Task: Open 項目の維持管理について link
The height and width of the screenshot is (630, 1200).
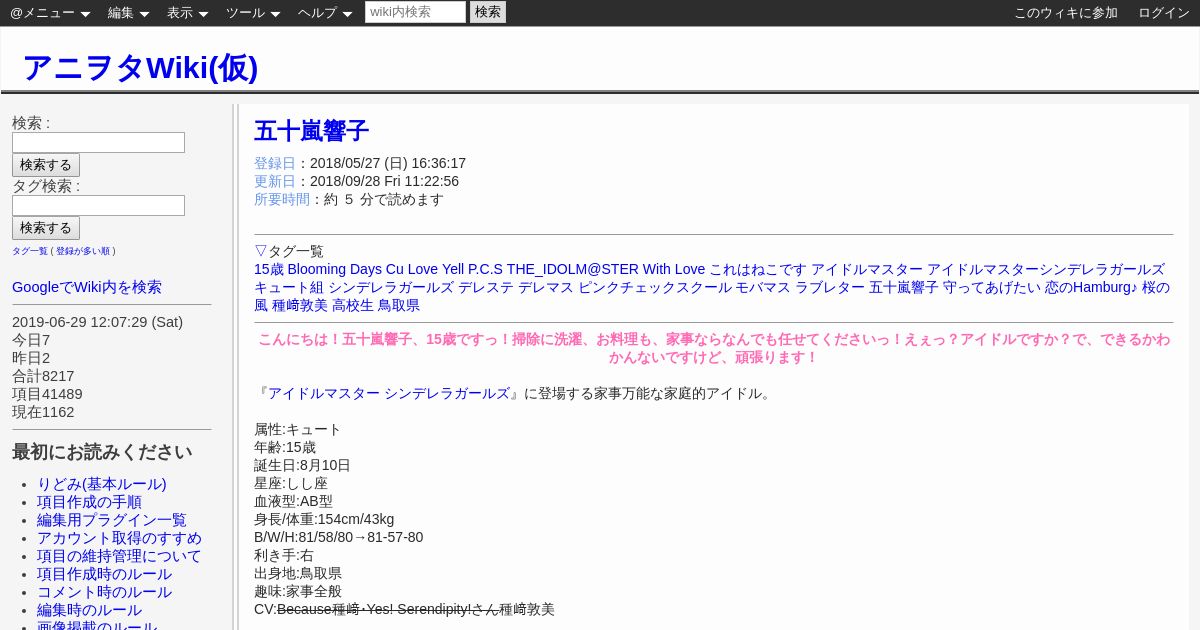Action: (x=119, y=556)
